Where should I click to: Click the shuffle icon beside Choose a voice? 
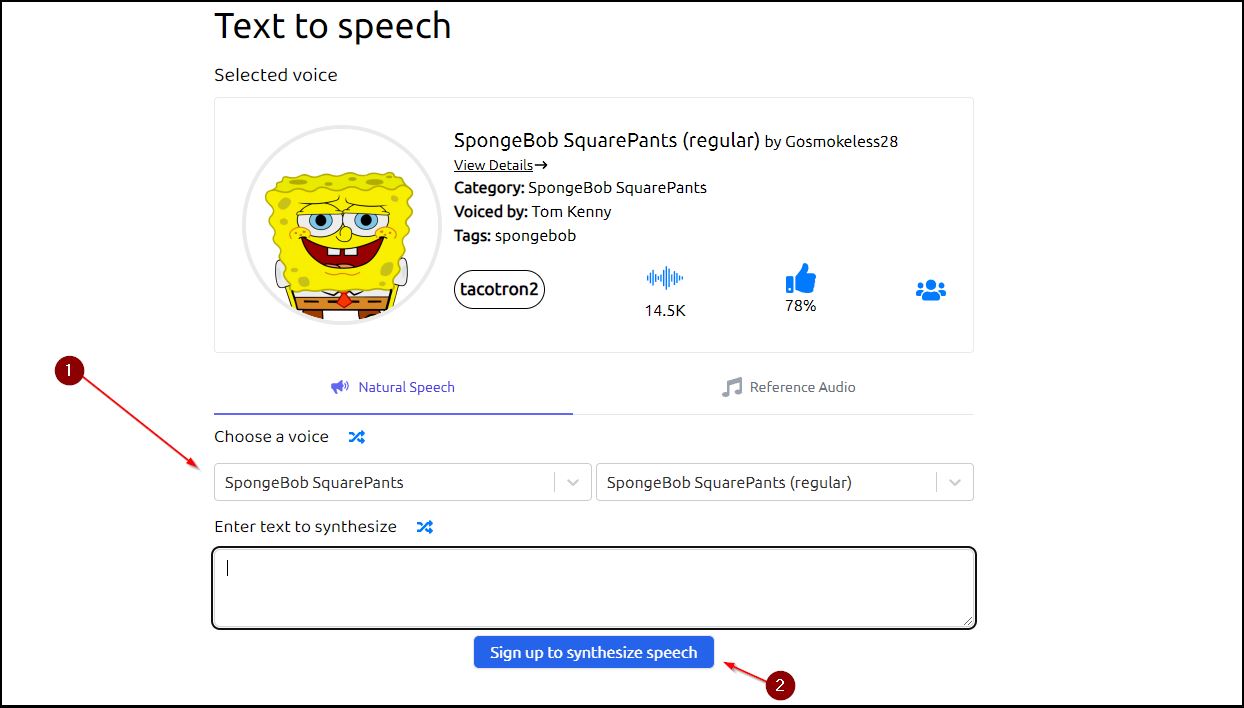(357, 436)
